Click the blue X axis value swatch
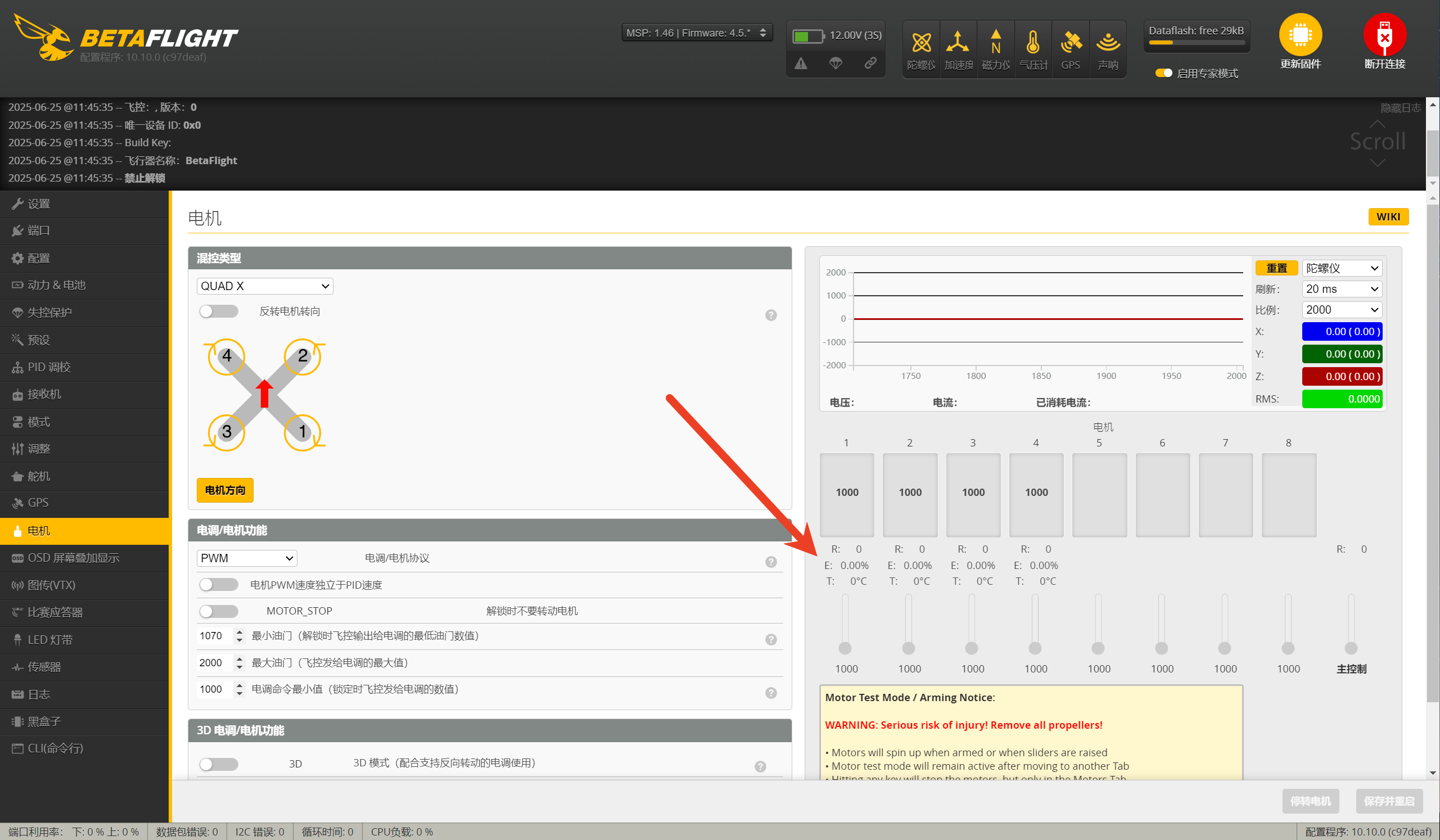Image resolution: width=1440 pixels, height=840 pixels. [x=1342, y=331]
